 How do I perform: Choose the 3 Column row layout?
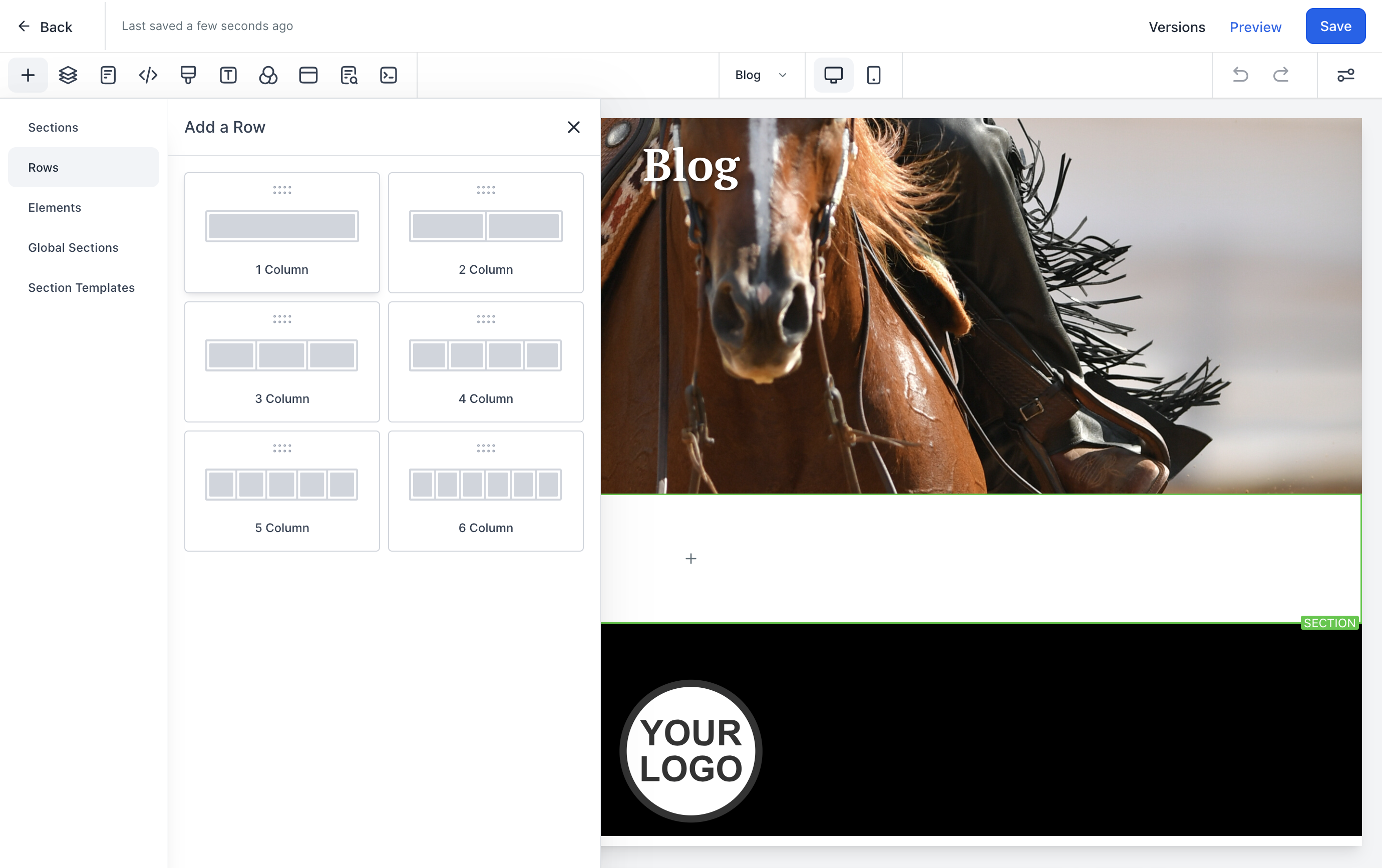click(x=282, y=361)
